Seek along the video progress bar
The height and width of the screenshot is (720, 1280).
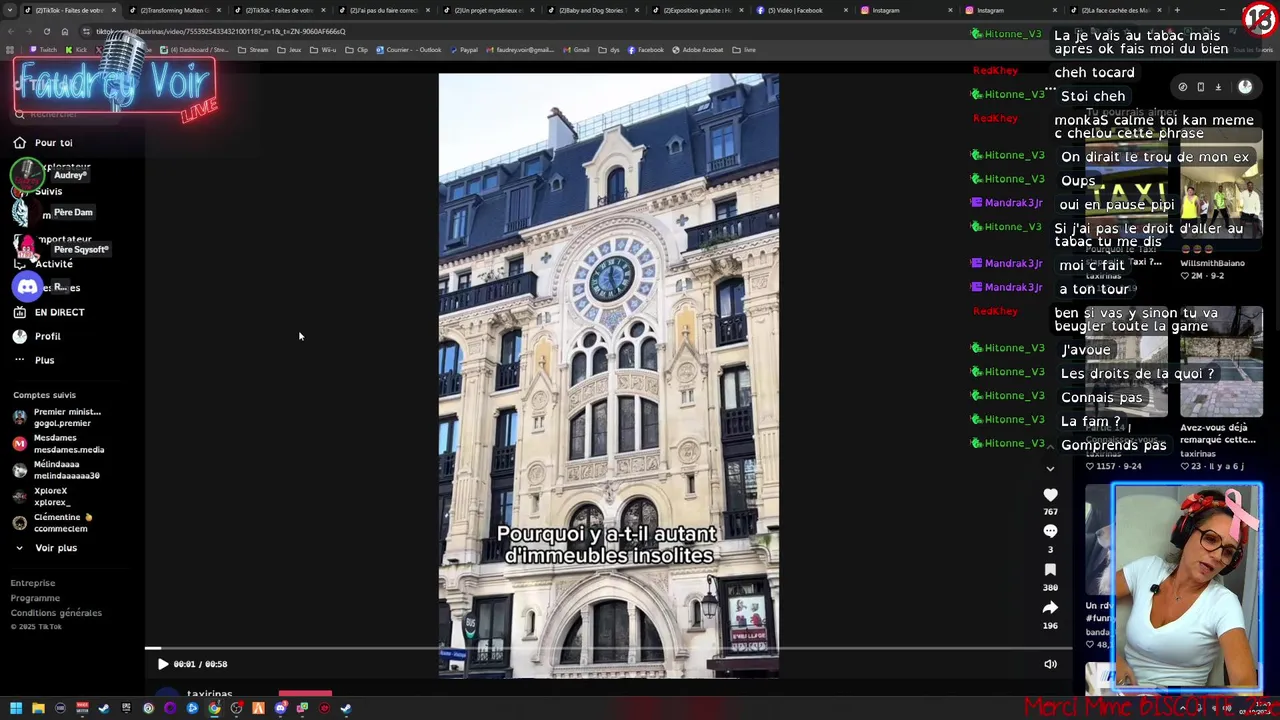608,649
